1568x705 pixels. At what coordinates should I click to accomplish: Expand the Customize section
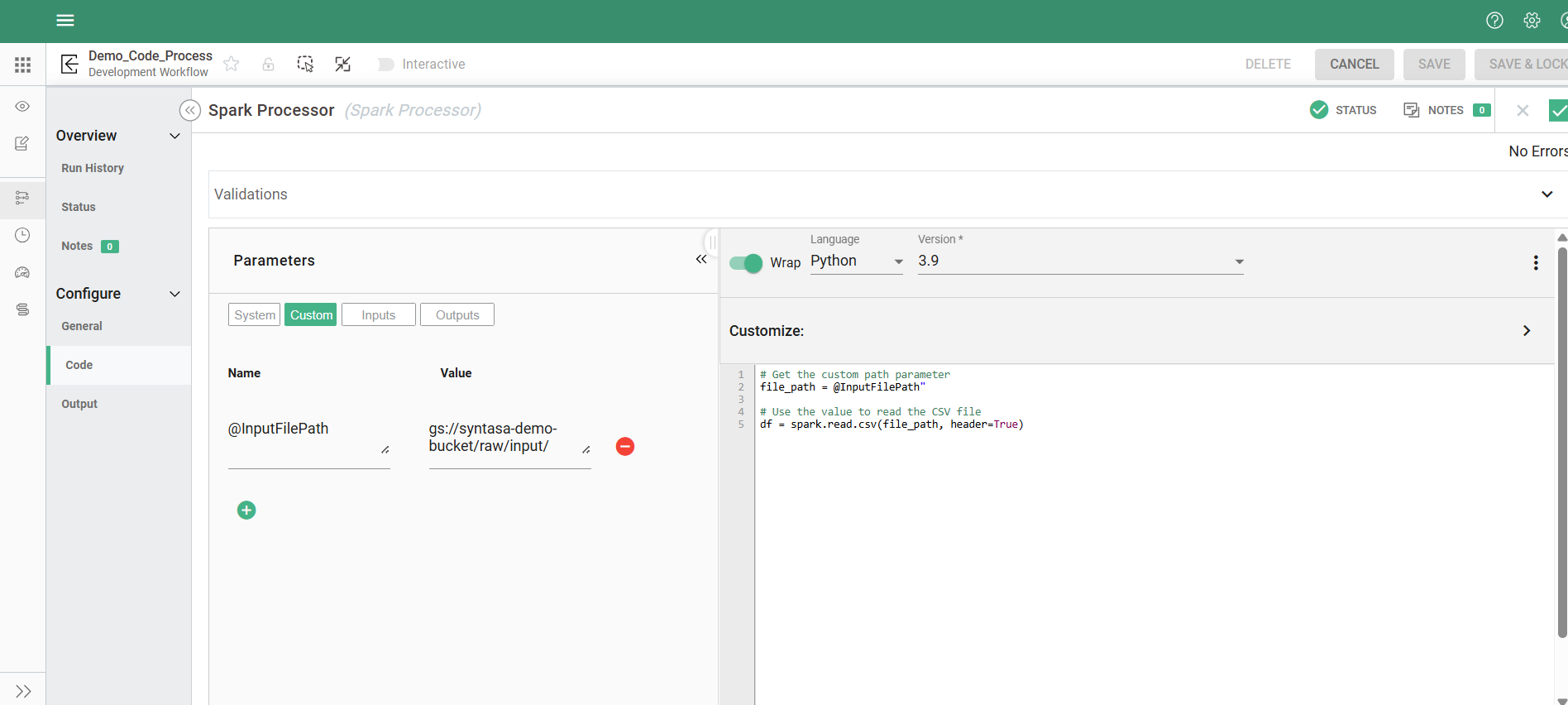pos(1527,331)
